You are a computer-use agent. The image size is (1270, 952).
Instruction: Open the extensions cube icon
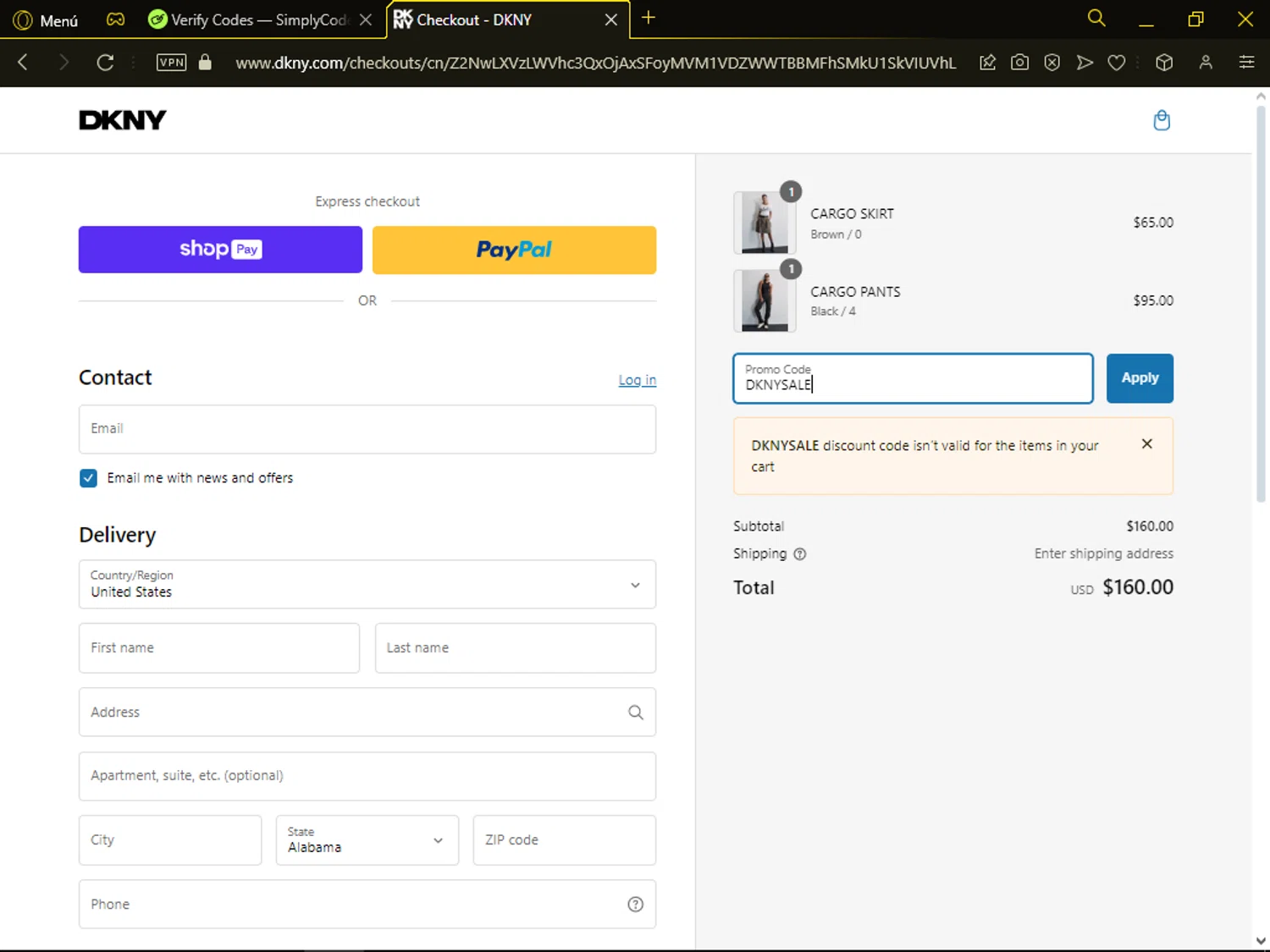(x=1164, y=62)
